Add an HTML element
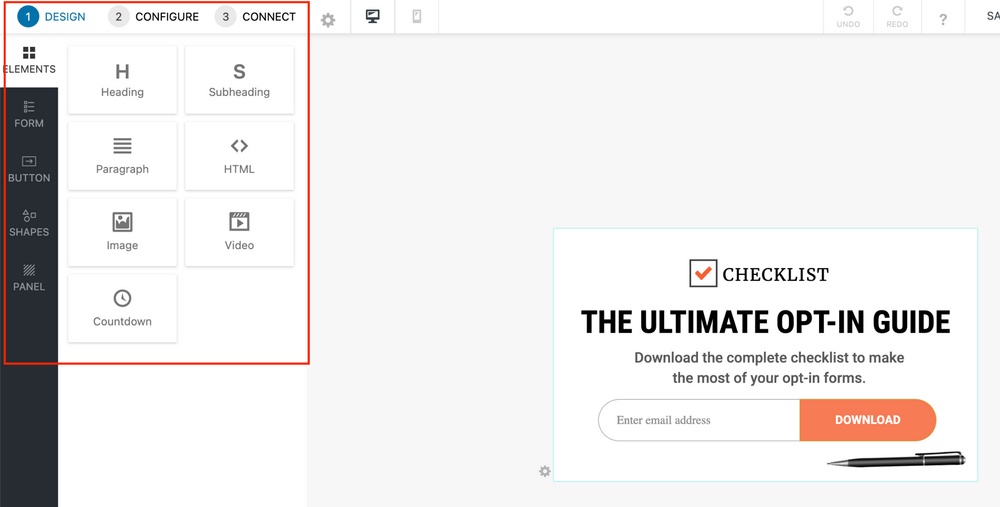This screenshot has width=1000, height=507. (239, 156)
